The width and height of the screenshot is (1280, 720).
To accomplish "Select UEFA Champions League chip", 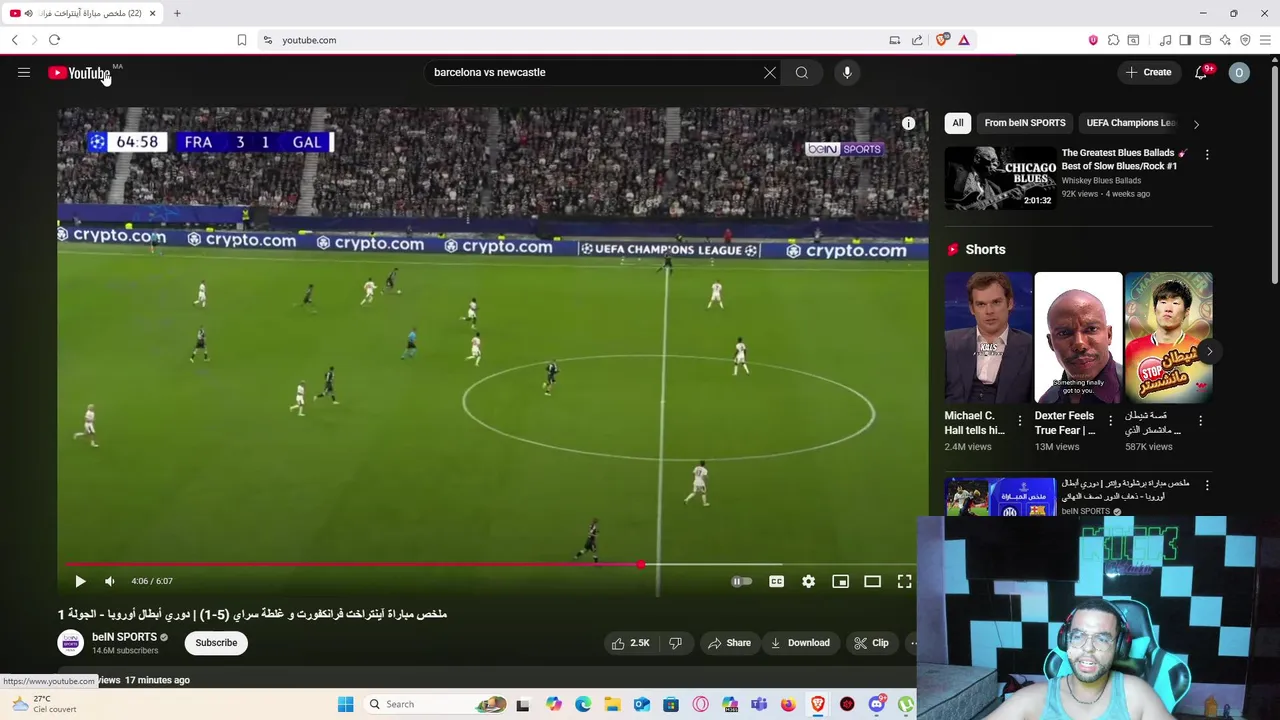I will pyautogui.click(x=1131, y=123).
